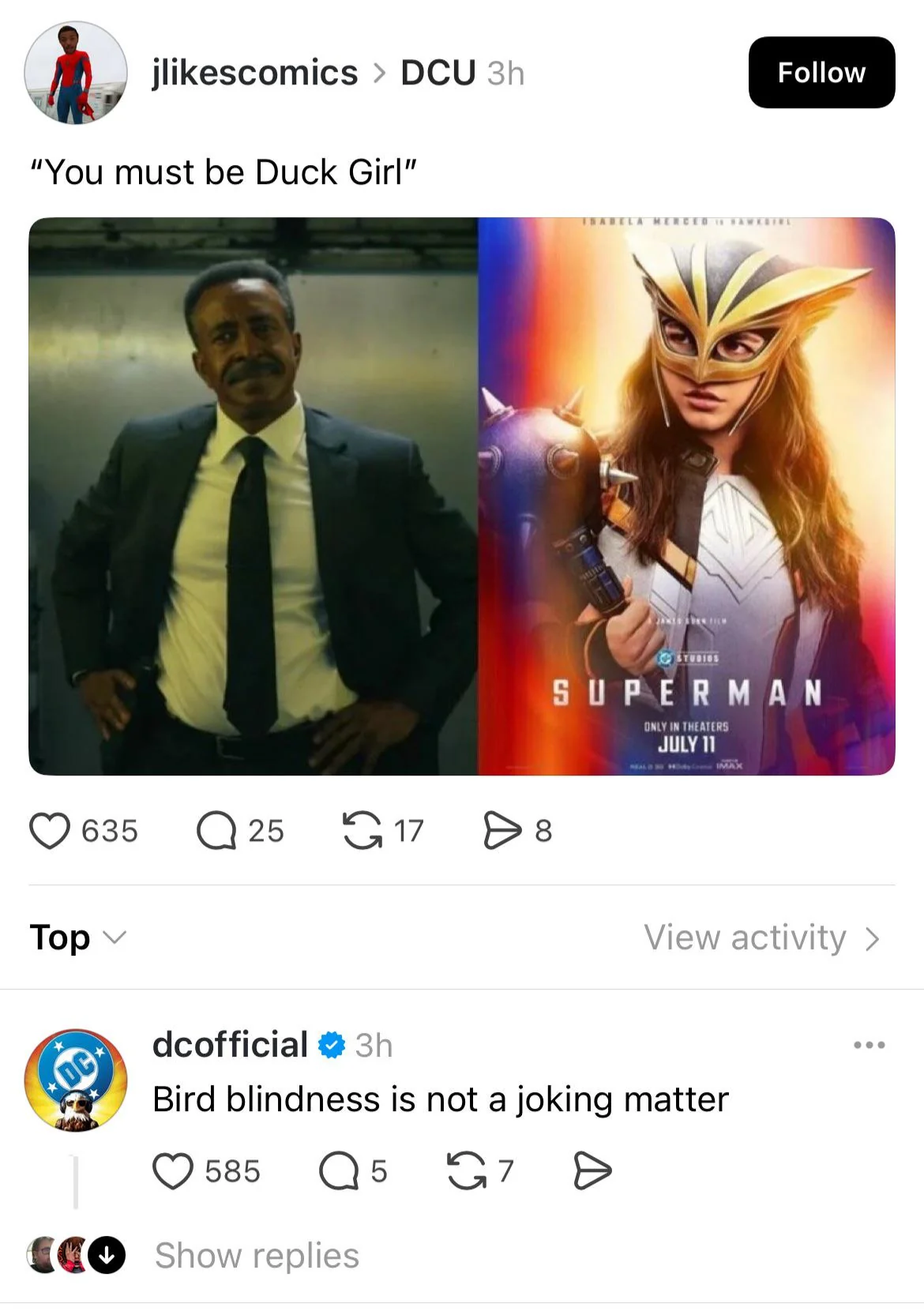This screenshot has height=1311, width=924.
Task: Open the DCU community link
Action: [x=438, y=73]
